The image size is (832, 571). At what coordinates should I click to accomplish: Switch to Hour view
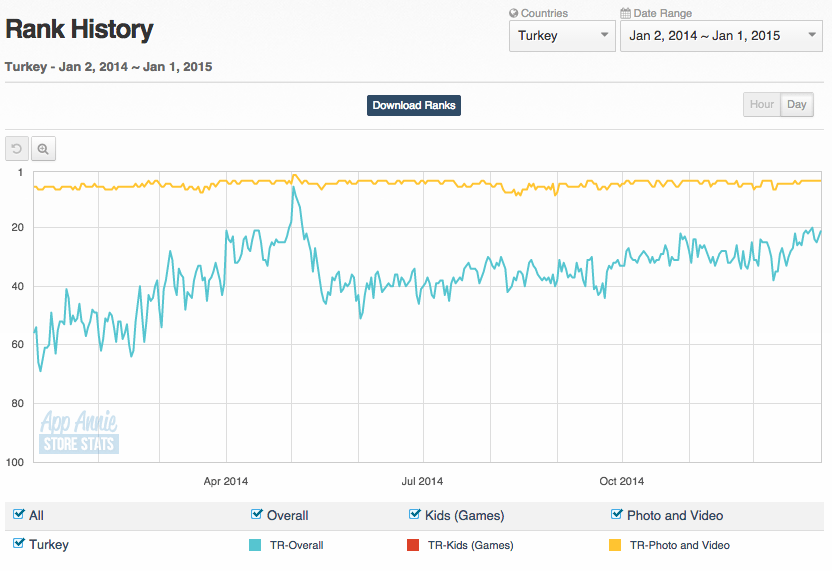[x=761, y=105]
